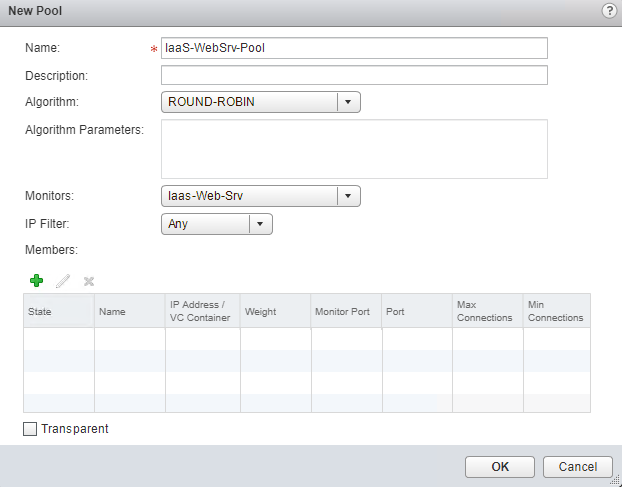This screenshot has width=622, height=487.
Task: Focus the Description input field
Action: (x=354, y=75)
